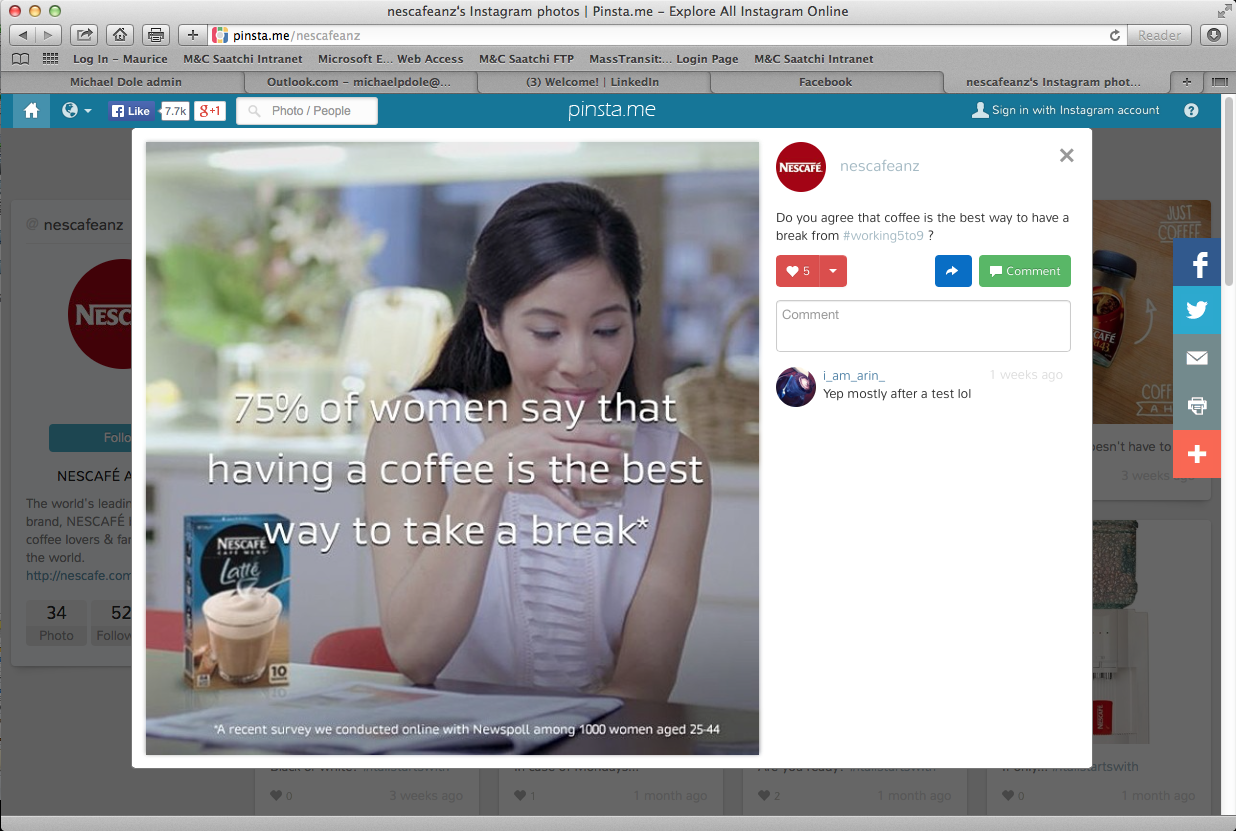Click Safari print toolbar button

point(156,35)
